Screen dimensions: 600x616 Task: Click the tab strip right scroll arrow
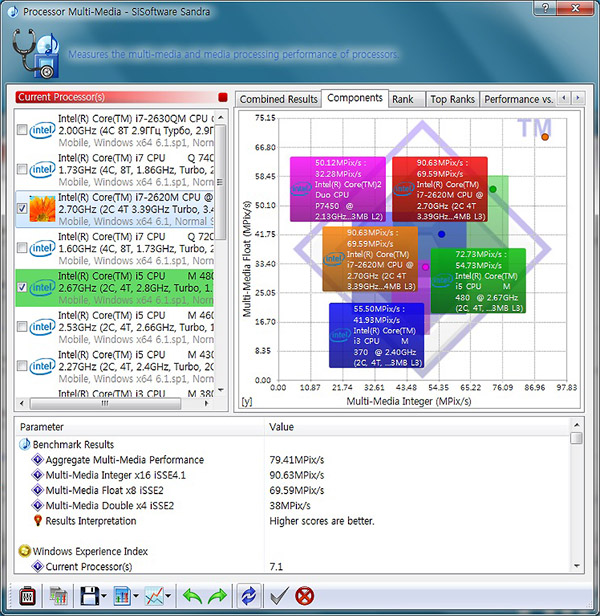pos(578,97)
